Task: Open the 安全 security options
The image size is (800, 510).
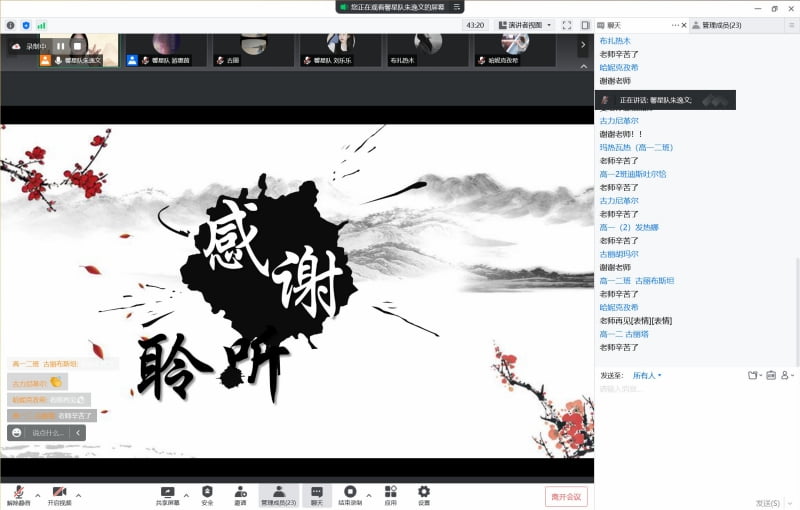Action: click(207, 491)
